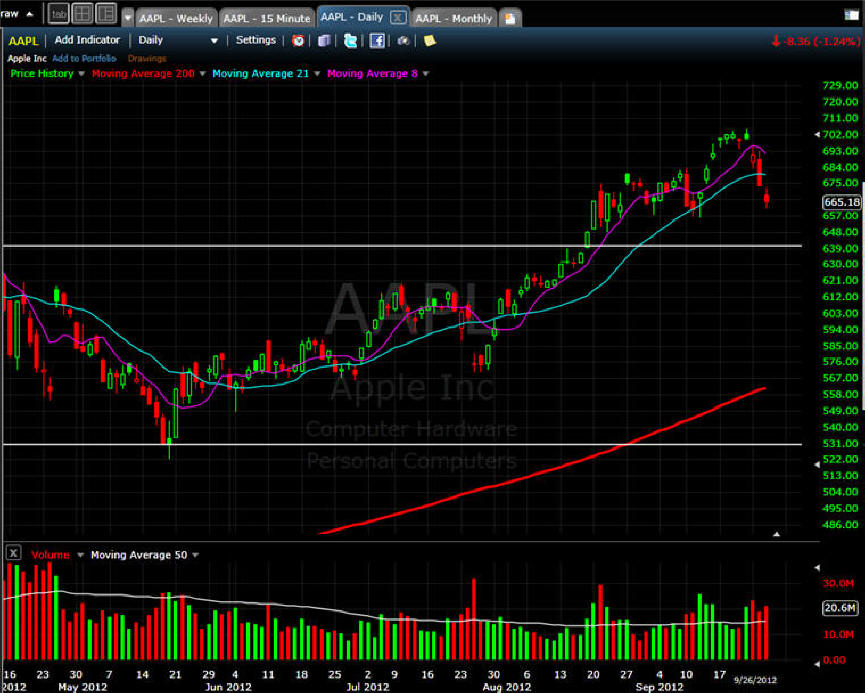Click the current price tag 665.18
This screenshot has width=865, height=693.
click(842, 202)
